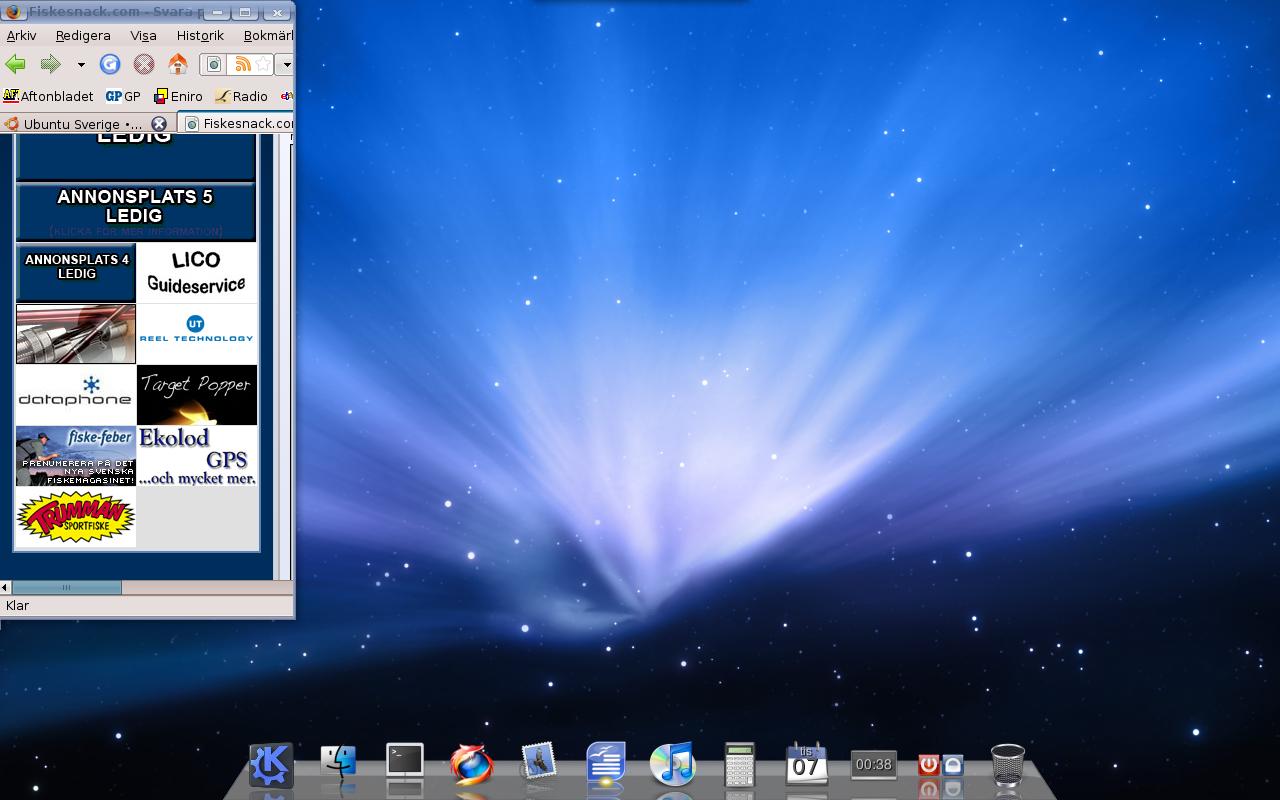Image resolution: width=1280 pixels, height=800 pixels.
Task: Open the address bar dropdown arrow
Action: click(x=286, y=65)
